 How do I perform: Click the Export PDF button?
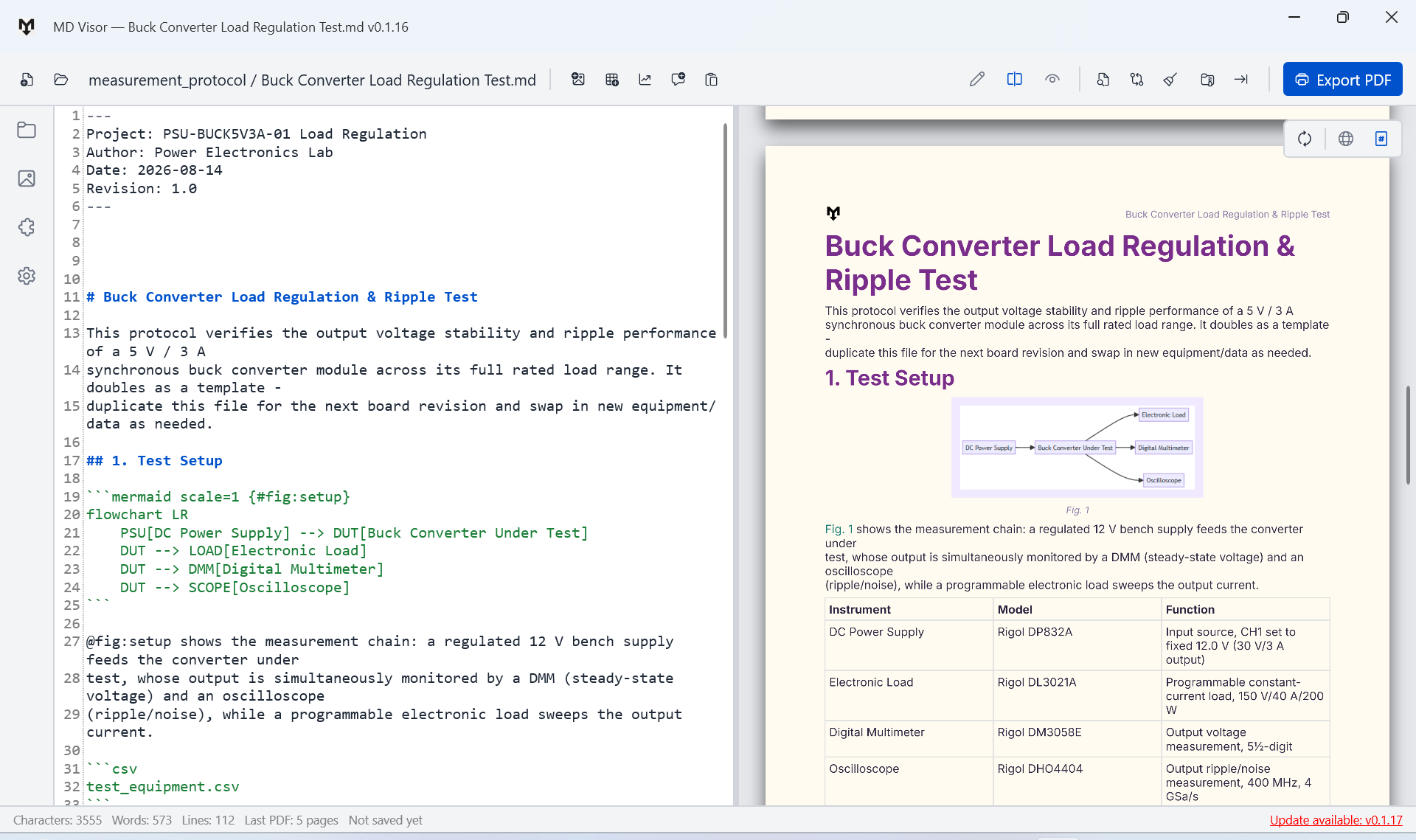pos(1342,80)
